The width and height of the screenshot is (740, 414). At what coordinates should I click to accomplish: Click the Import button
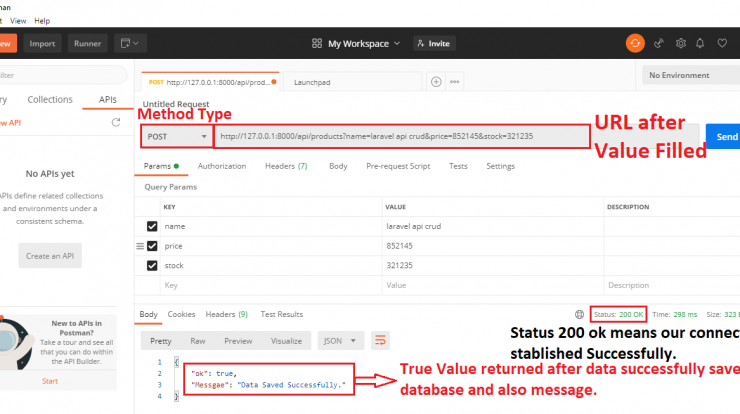pos(42,43)
